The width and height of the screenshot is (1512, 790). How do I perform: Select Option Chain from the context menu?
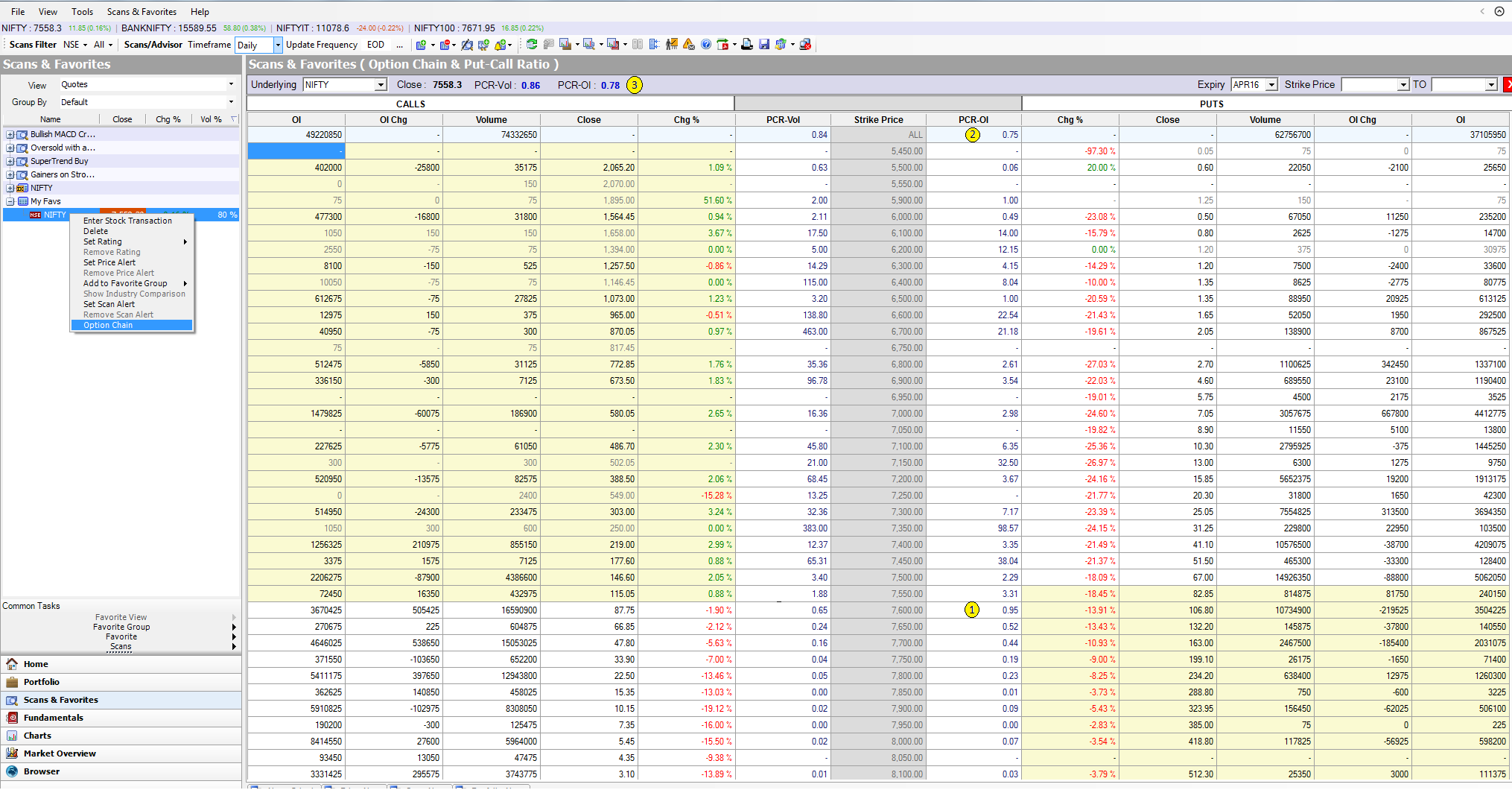click(x=107, y=325)
